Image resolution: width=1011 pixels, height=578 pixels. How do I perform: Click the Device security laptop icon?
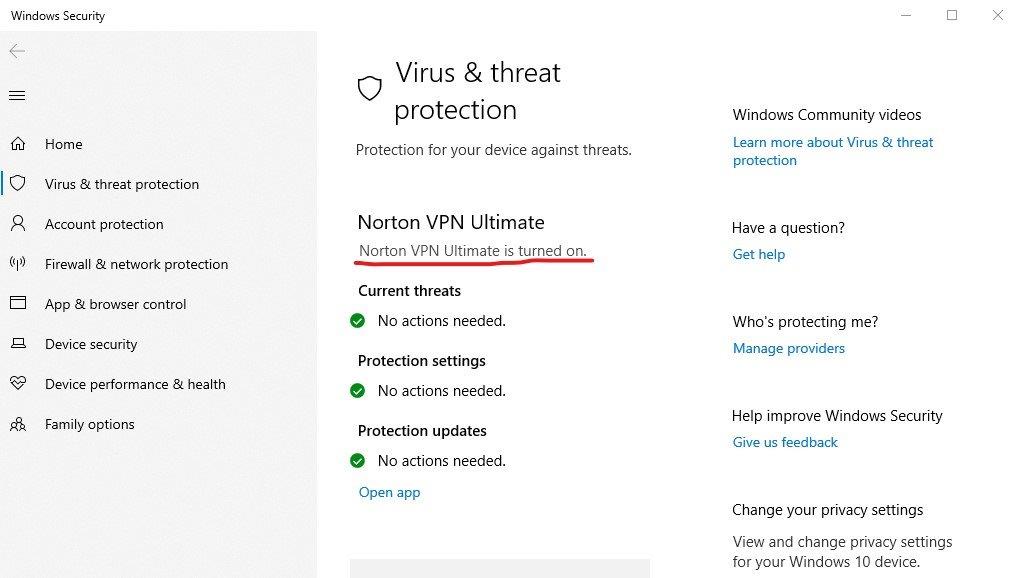coord(18,344)
